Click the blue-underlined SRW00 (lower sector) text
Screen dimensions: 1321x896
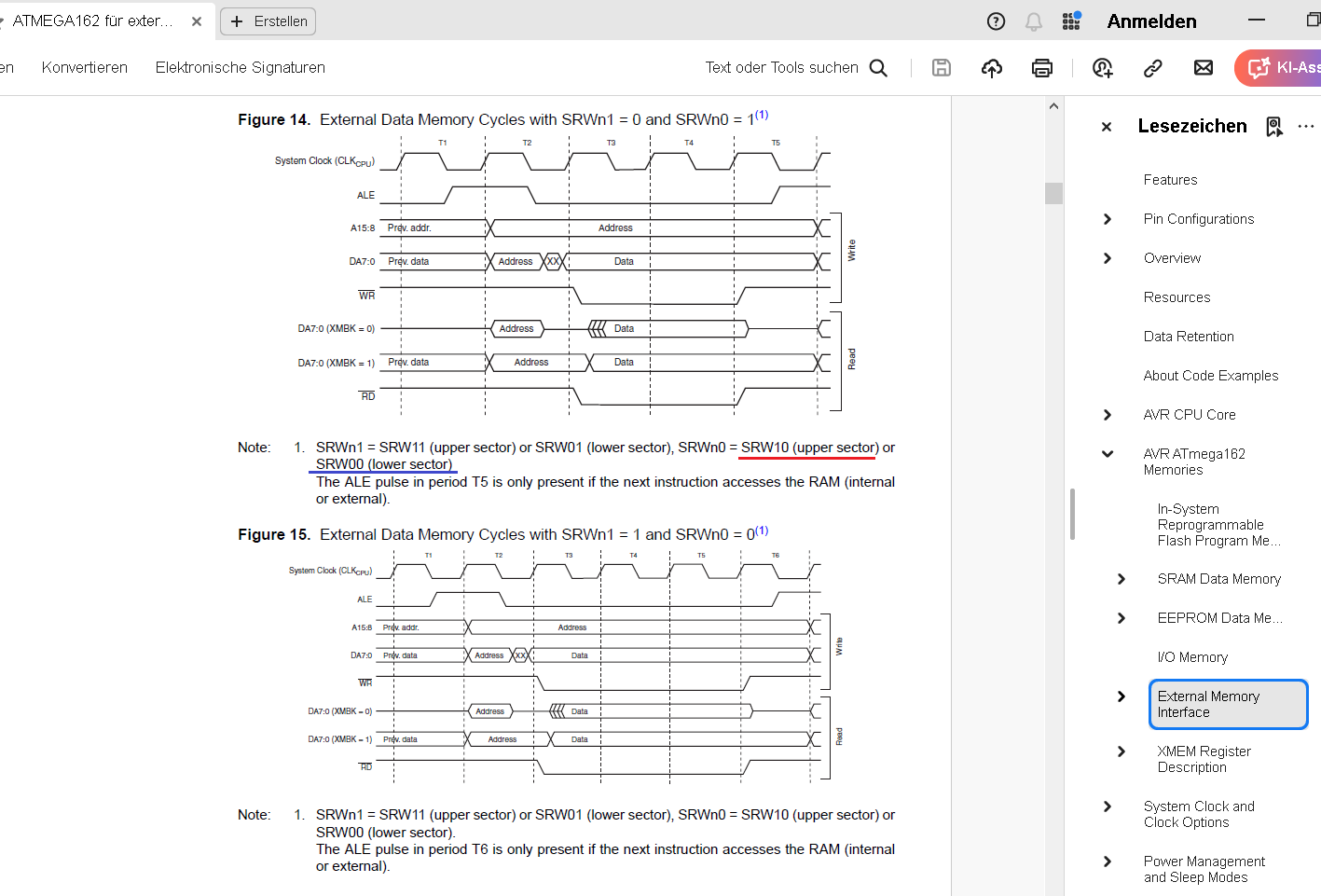[383, 464]
